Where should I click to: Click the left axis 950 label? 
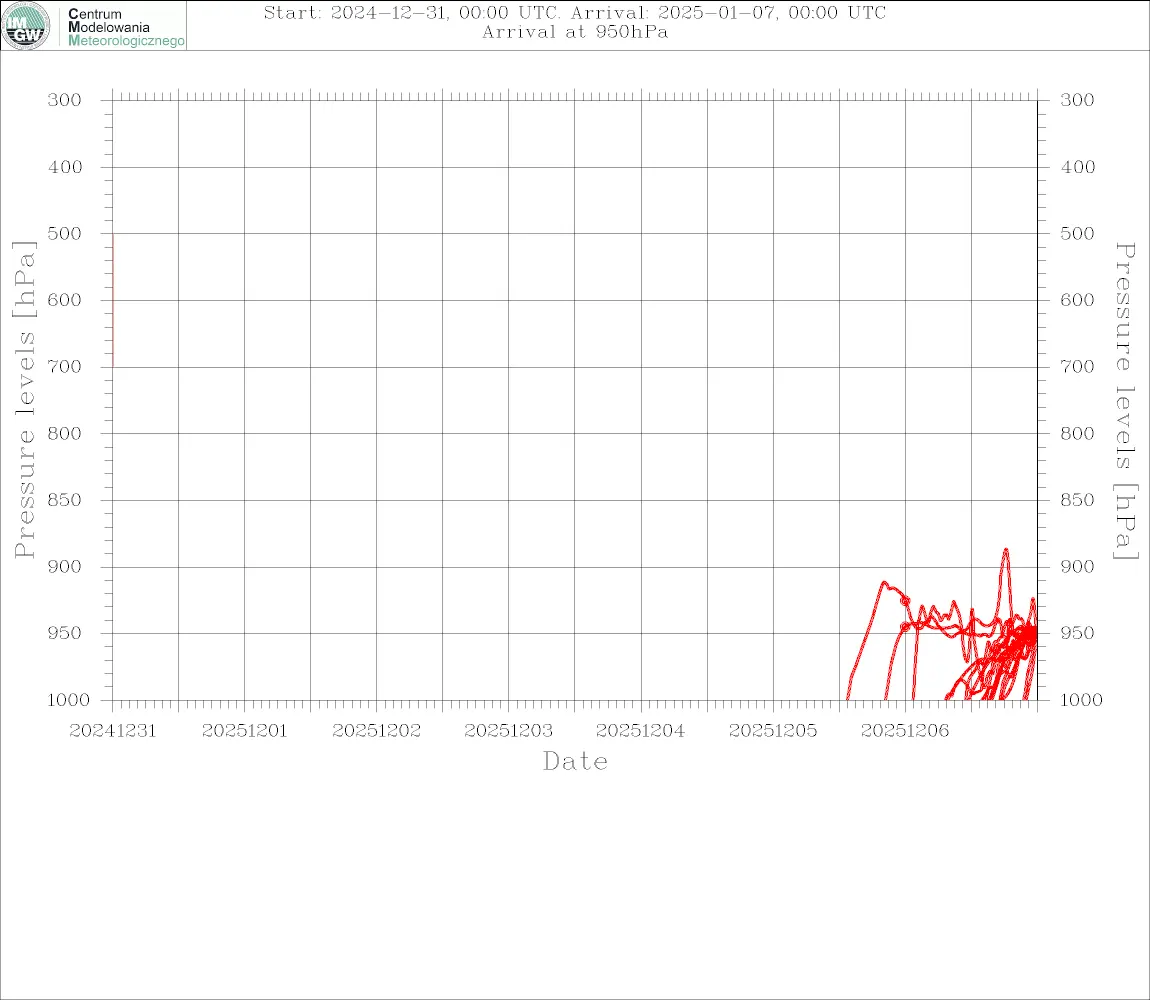(x=65, y=633)
